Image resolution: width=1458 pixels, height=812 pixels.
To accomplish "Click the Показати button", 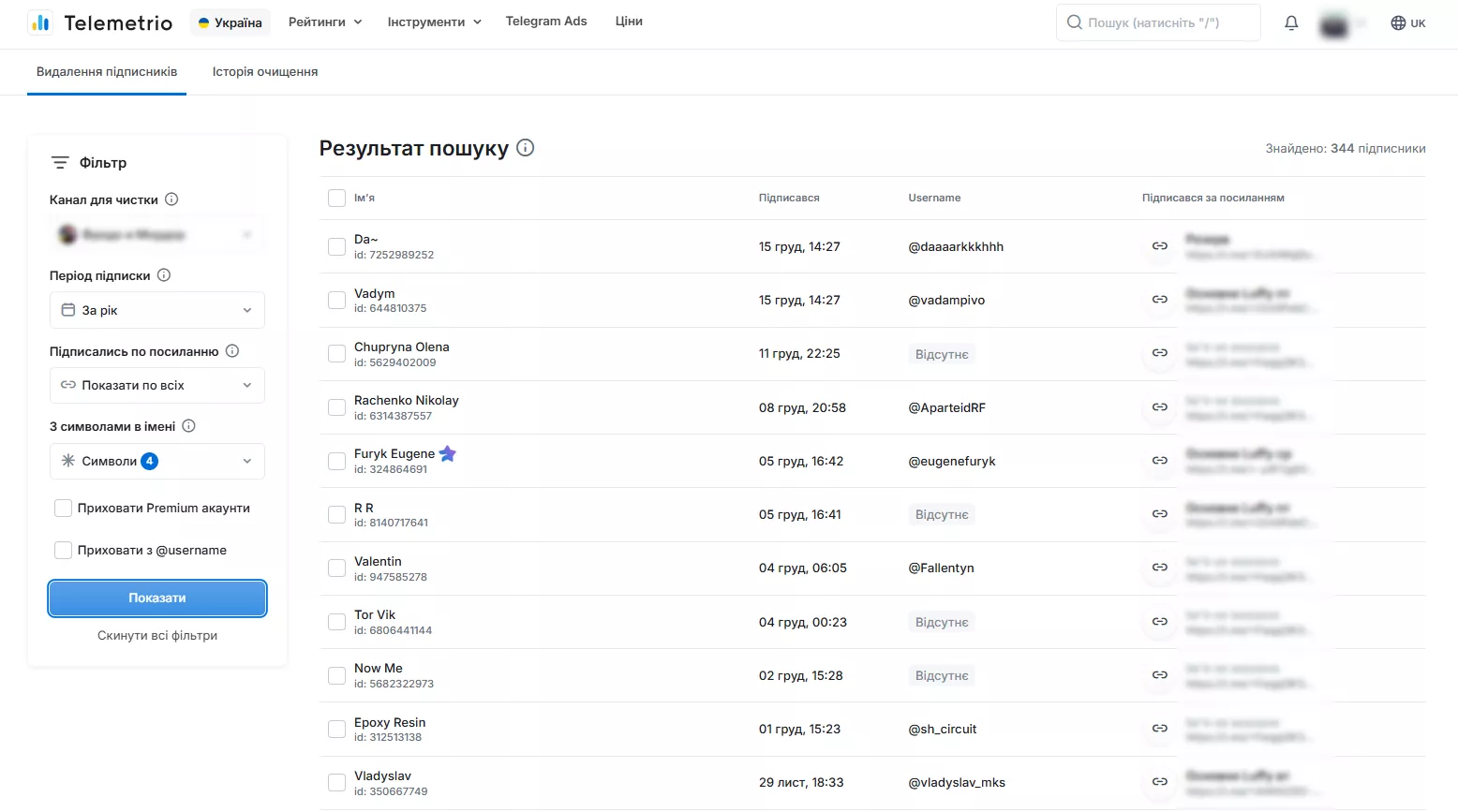I will (x=157, y=598).
